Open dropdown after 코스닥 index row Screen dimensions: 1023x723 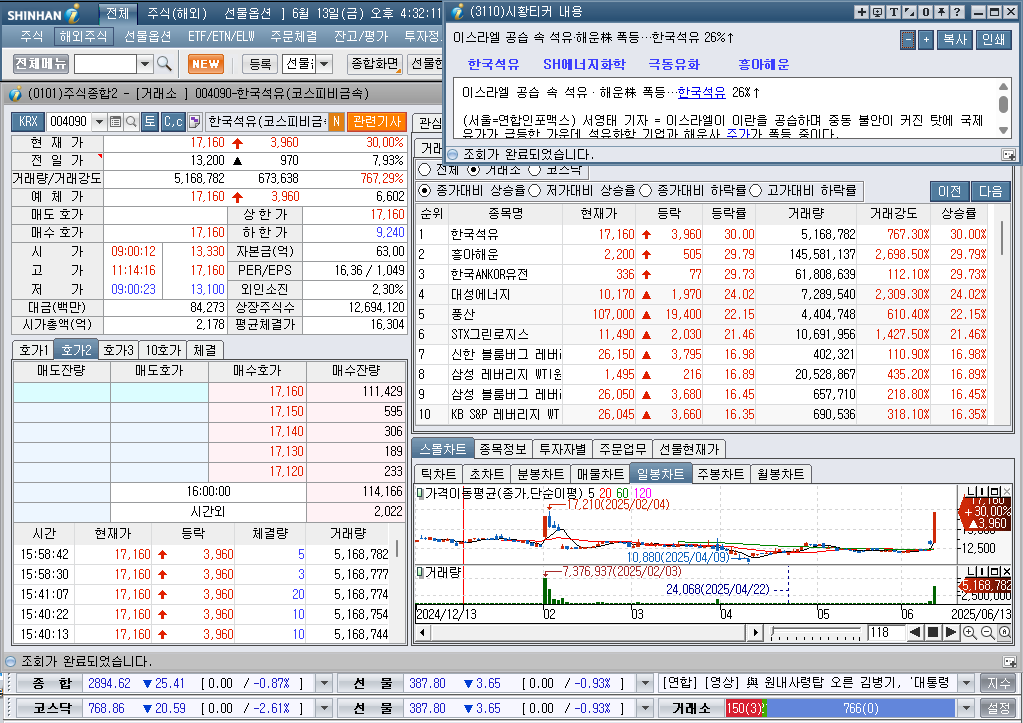pyautogui.click(x=324, y=708)
